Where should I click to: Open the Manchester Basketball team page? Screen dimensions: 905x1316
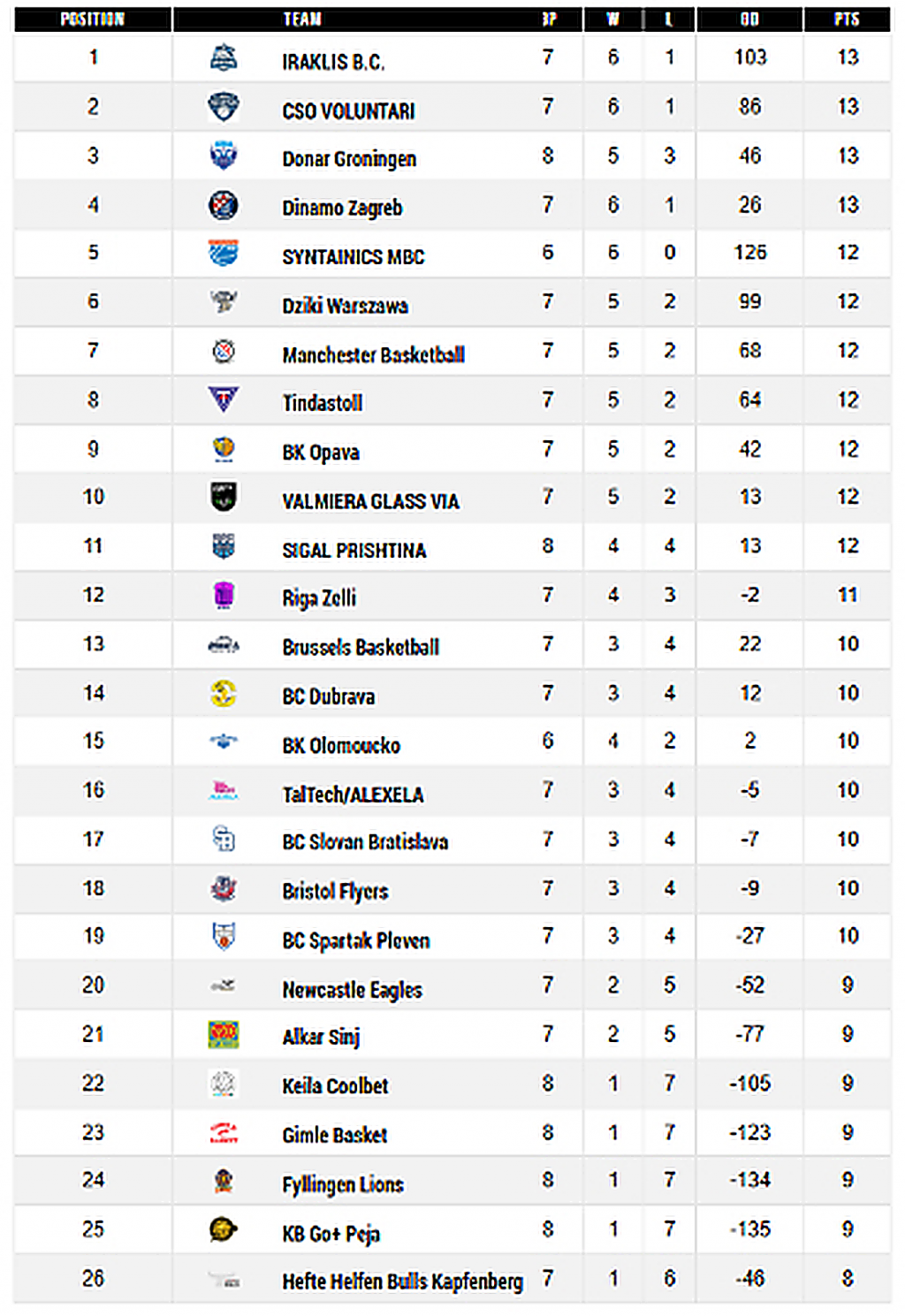click(x=373, y=355)
